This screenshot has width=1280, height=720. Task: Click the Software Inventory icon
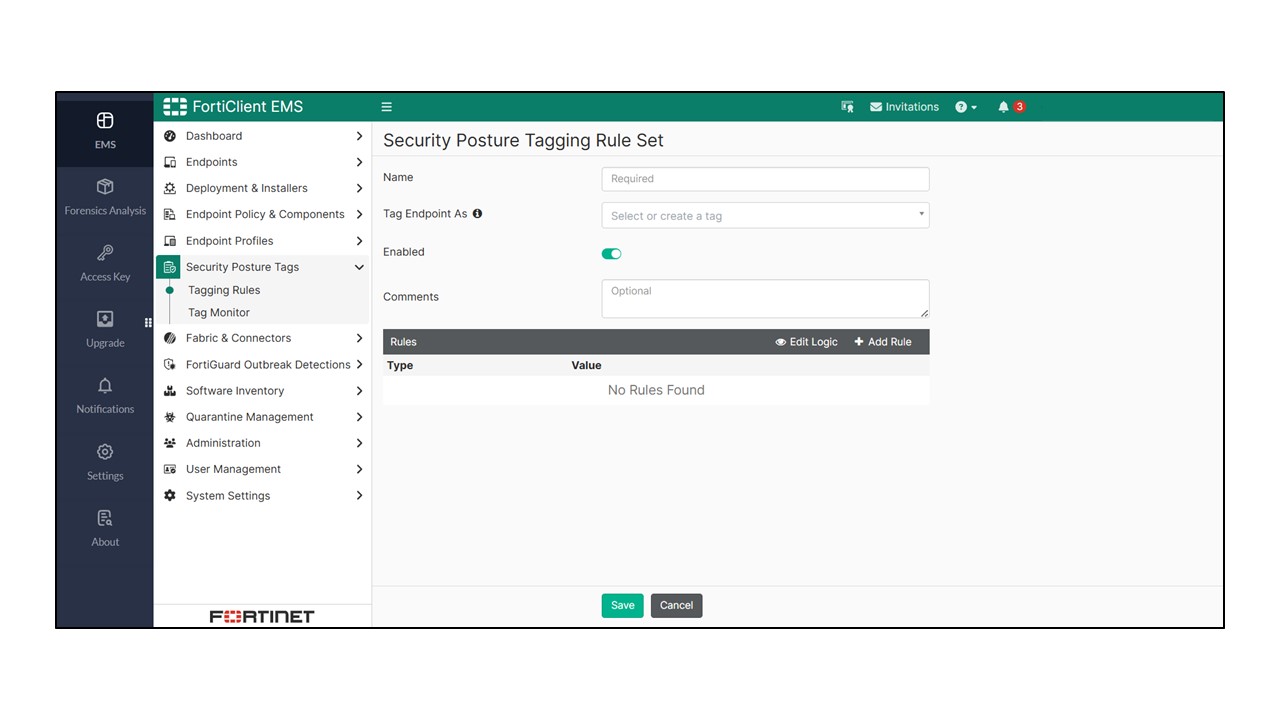170,391
